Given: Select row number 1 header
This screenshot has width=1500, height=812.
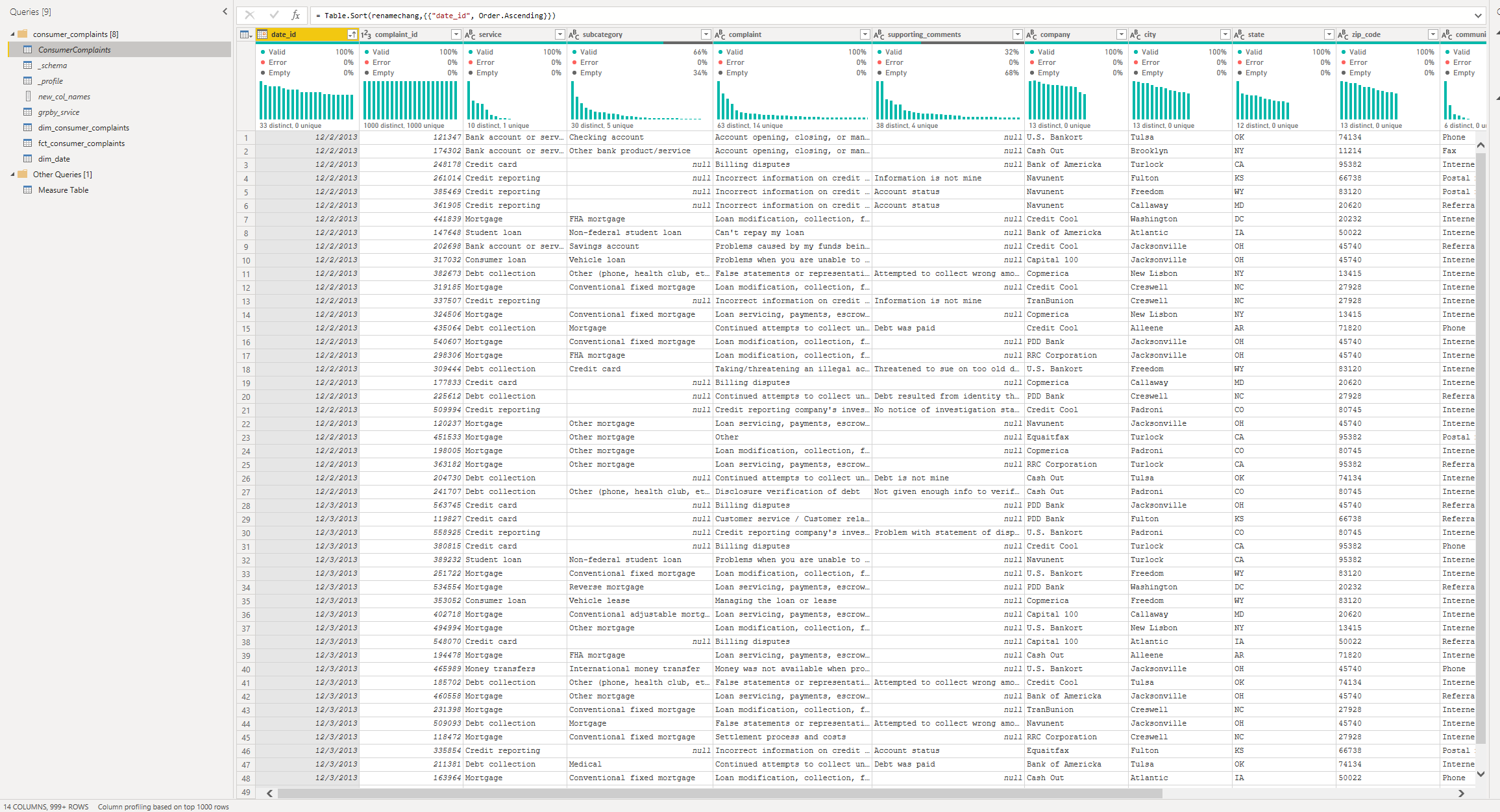Looking at the screenshot, I should (x=246, y=138).
